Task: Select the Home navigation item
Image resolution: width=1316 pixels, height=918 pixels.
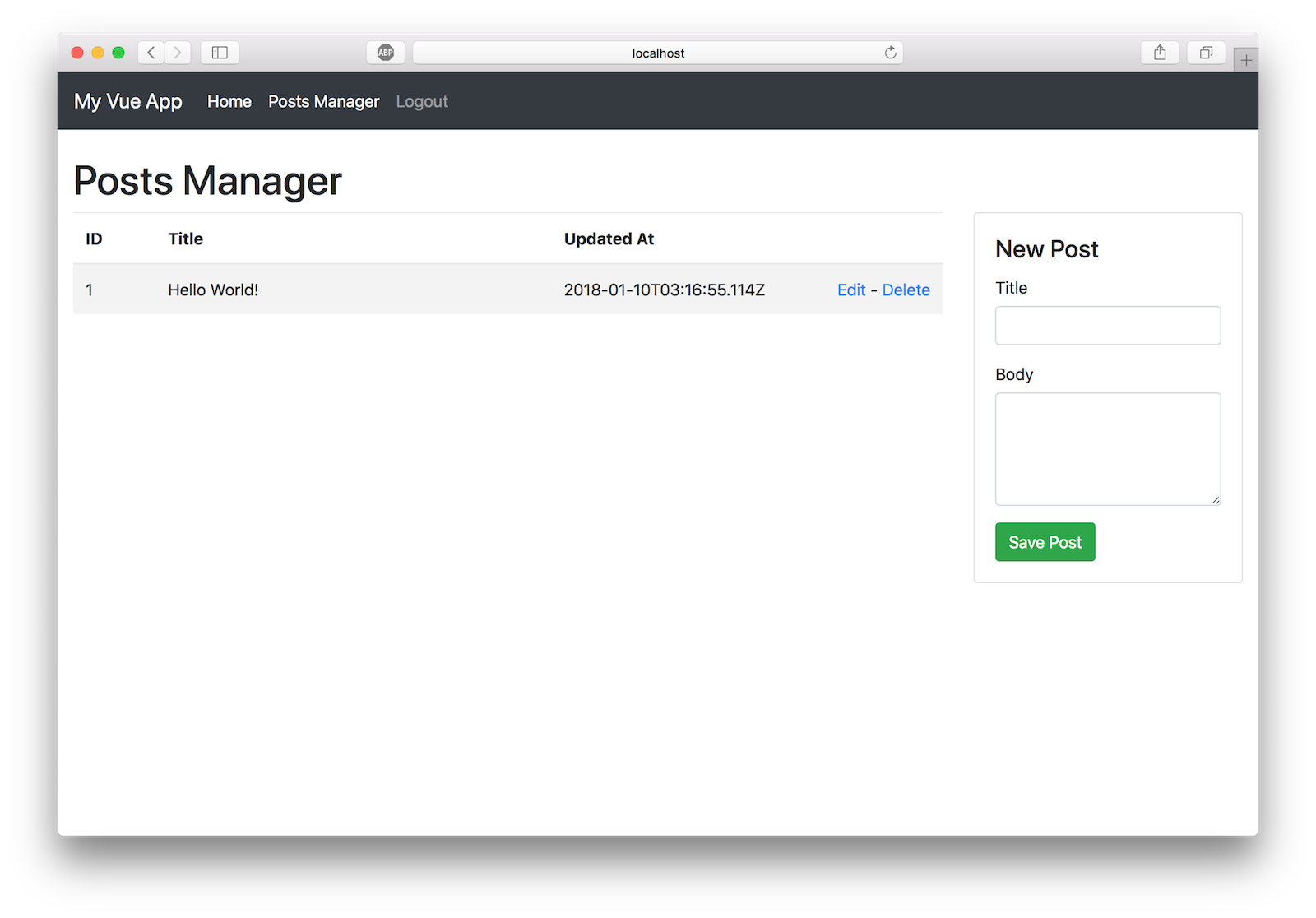Action: click(229, 101)
